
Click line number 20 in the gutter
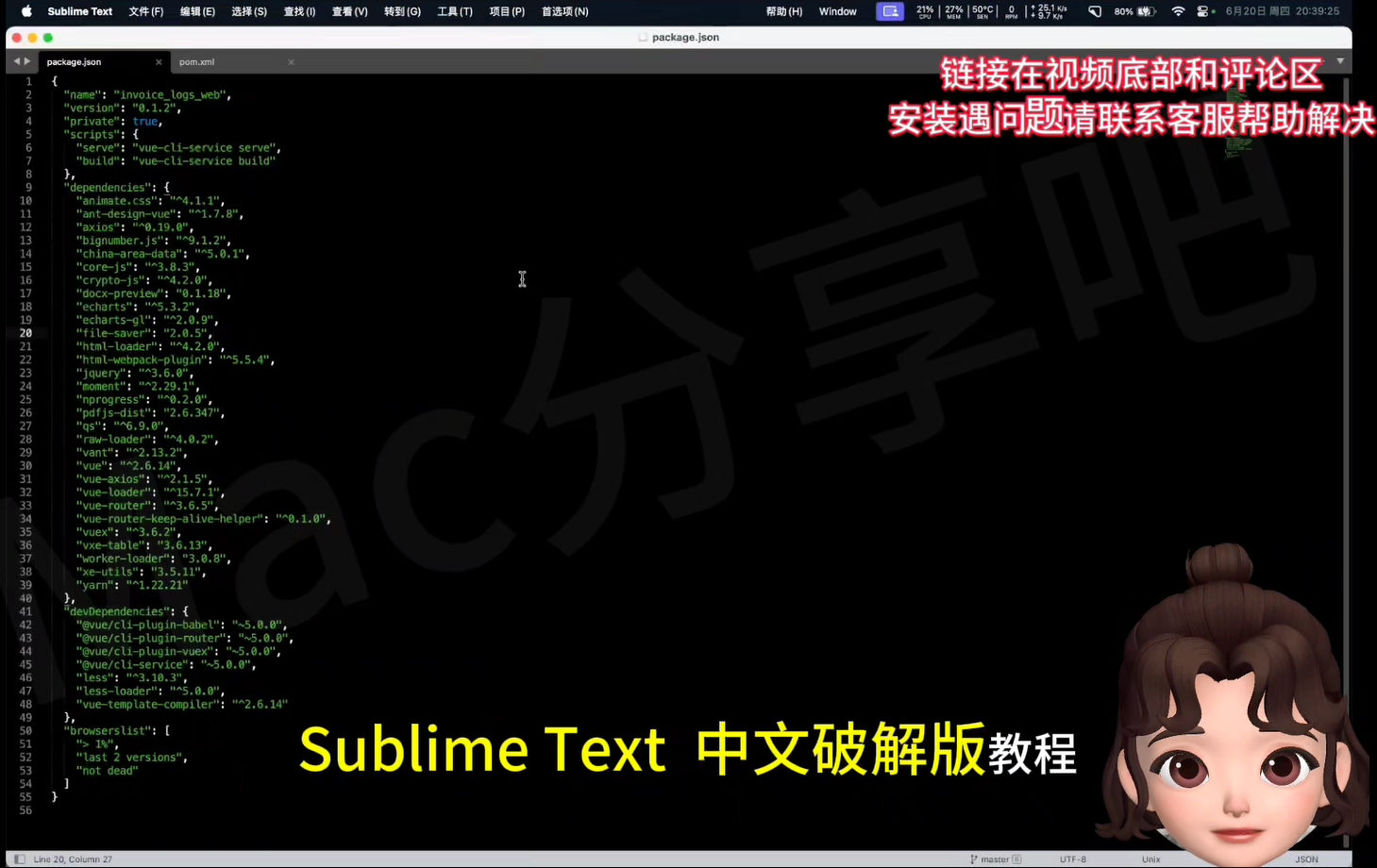tap(25, 333)
